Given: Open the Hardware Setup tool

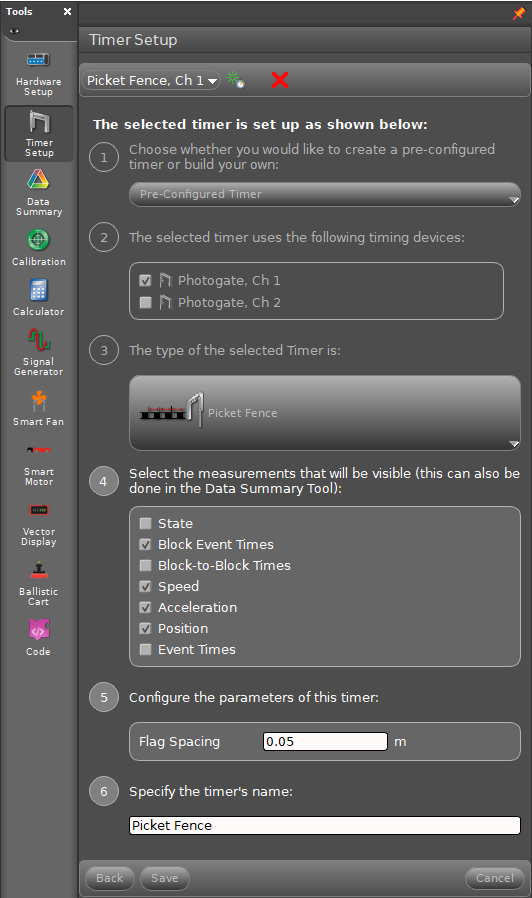Looking at the screenshot, I should (x=38, y=74).
